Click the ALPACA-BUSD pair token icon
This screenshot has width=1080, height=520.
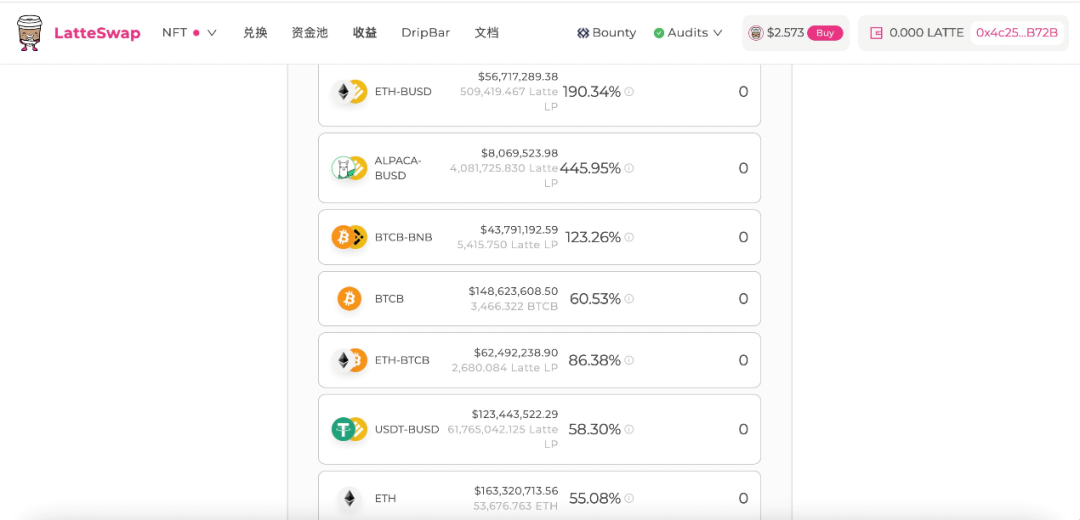[349, 168]
